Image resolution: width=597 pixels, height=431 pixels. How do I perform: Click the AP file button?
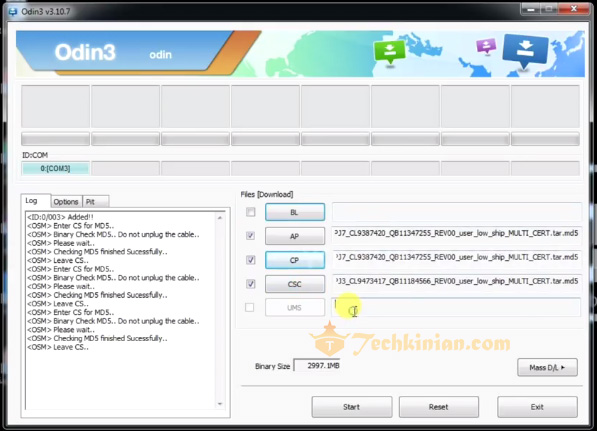tap(295, 236)
